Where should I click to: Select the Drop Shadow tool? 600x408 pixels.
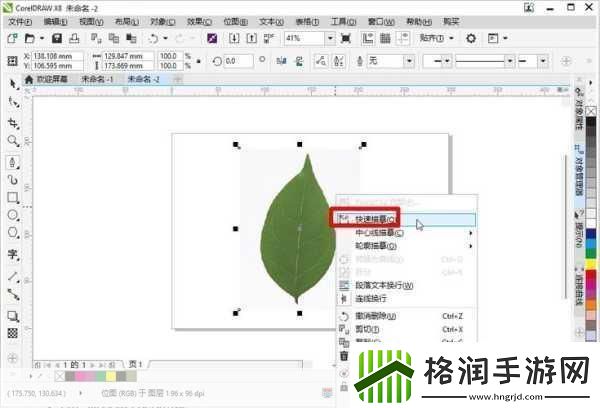click(13, 316)
